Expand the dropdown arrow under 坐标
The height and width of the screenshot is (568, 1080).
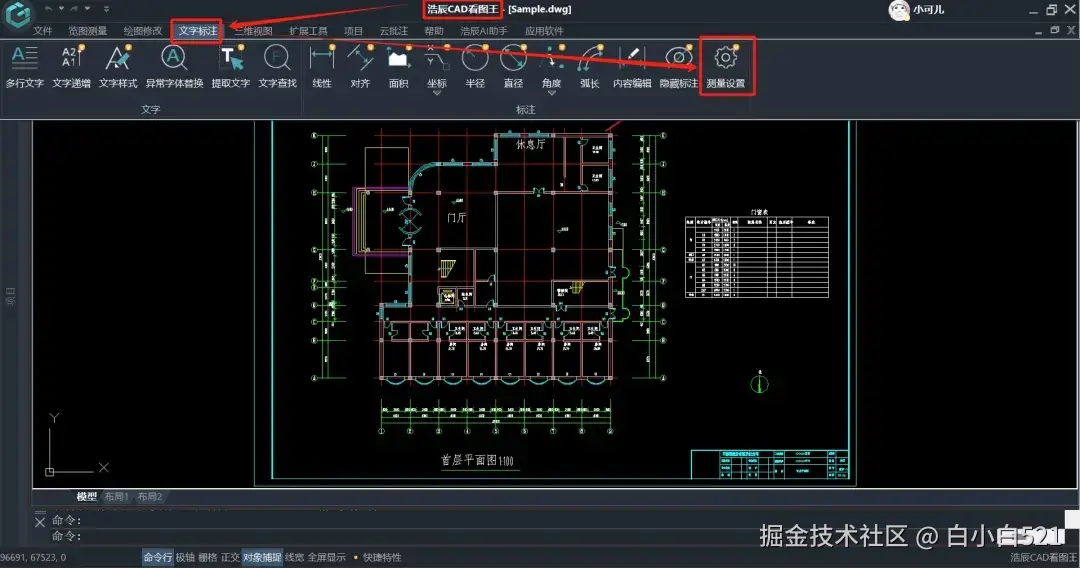coord(437,93)
